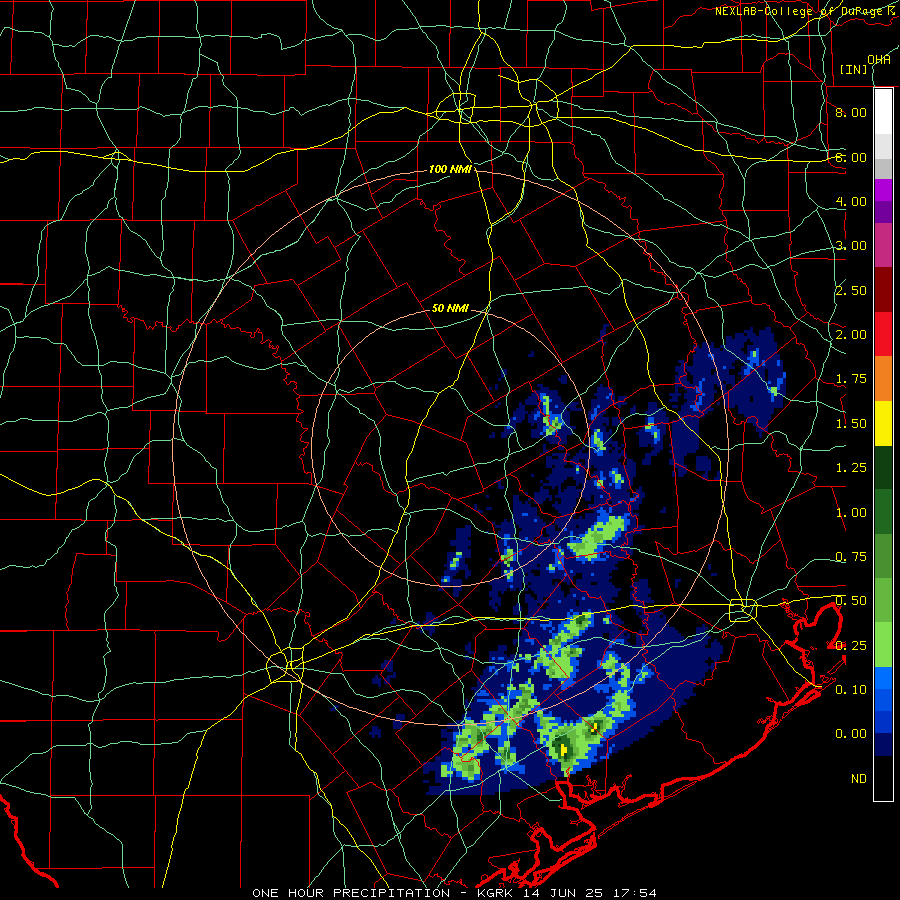The height and width of the screenshot is (900, 900).
Task: Click the 0.00 legend value
Action: point(851,734)
